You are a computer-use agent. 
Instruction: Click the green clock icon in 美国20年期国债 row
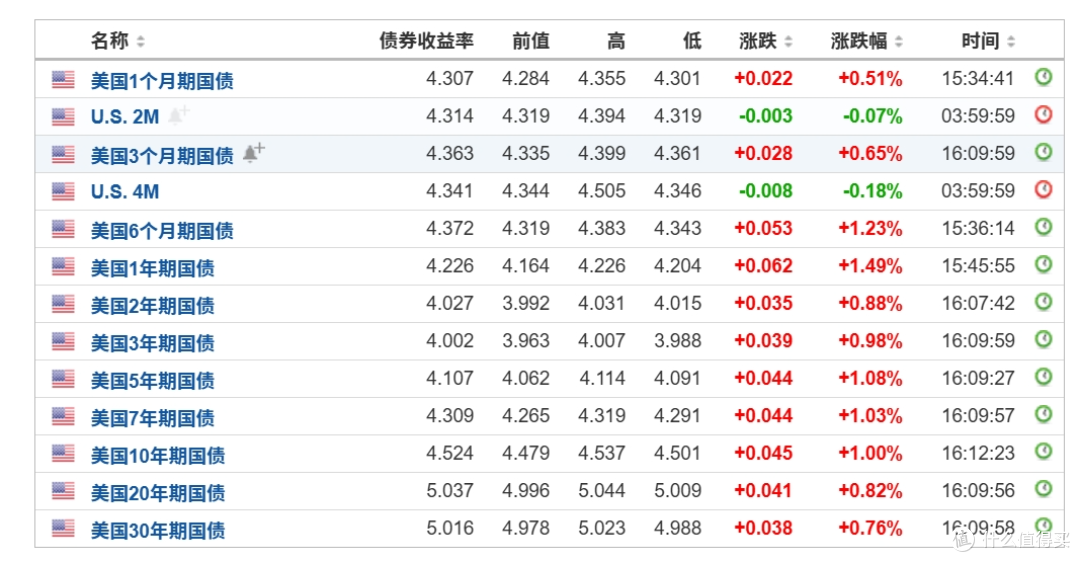point(1043,489)
